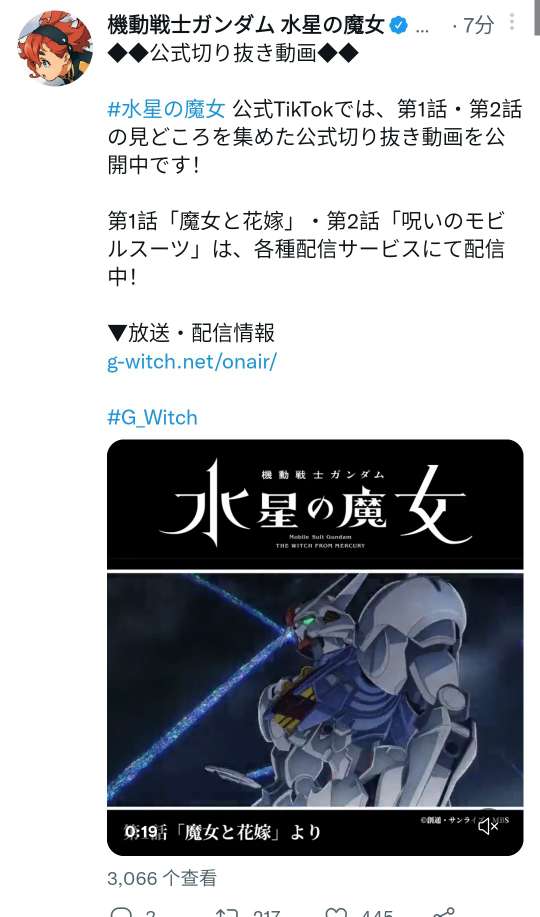Like the tweet with the heart icon
This screenshot has width=540, height=917.
336,911
